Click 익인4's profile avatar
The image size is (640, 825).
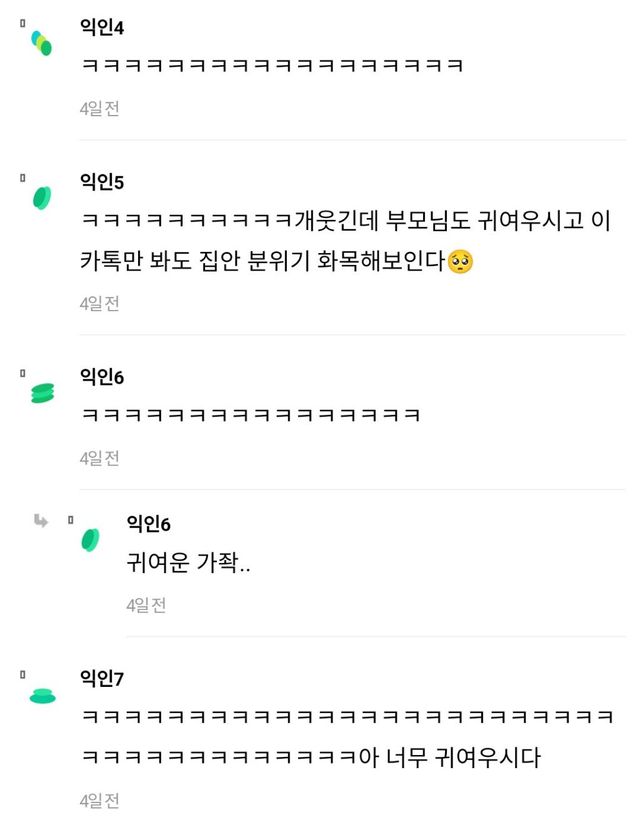[41, 43]
